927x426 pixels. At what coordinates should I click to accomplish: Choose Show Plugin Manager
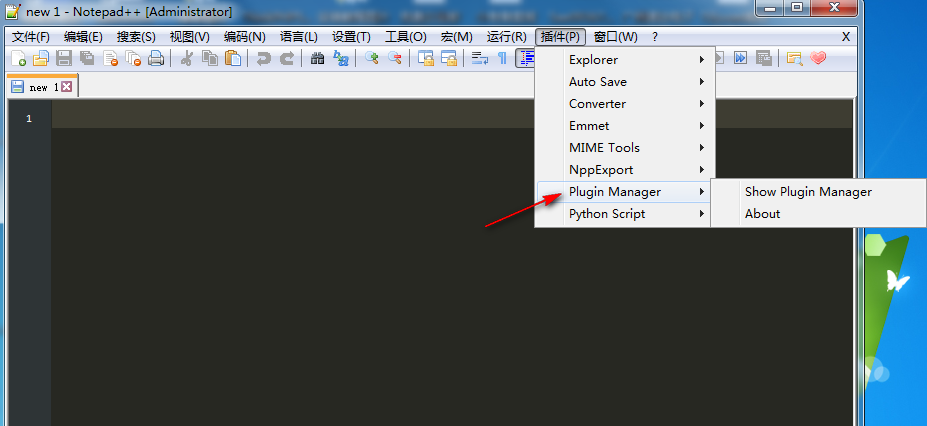pos(818,192)
